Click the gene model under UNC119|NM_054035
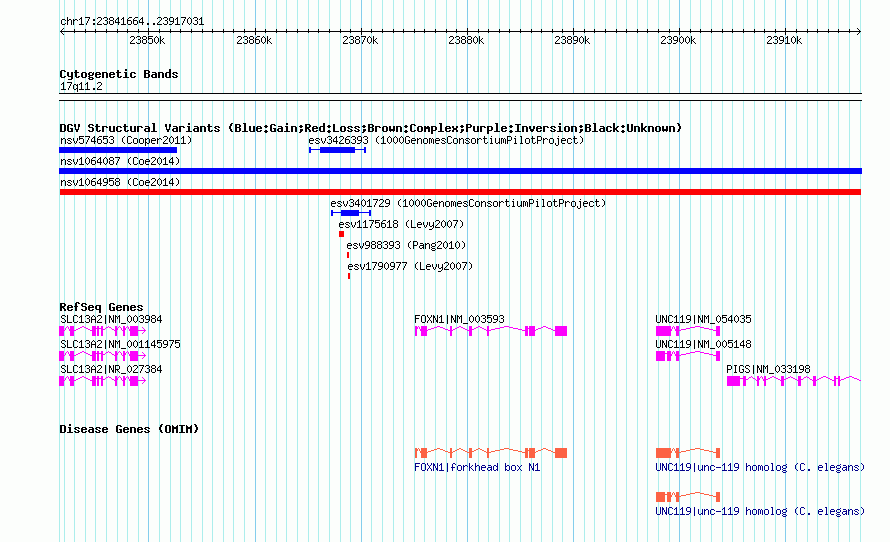 click(x=688, y=331)
